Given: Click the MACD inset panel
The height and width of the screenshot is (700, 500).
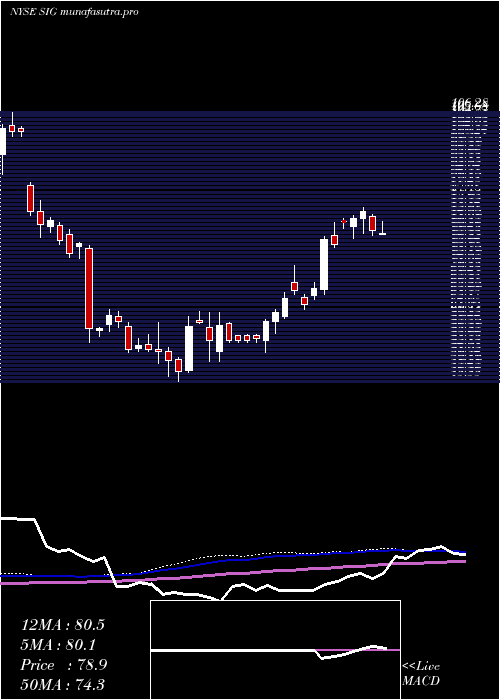Looking at the screenshot, I should (275, 650).
